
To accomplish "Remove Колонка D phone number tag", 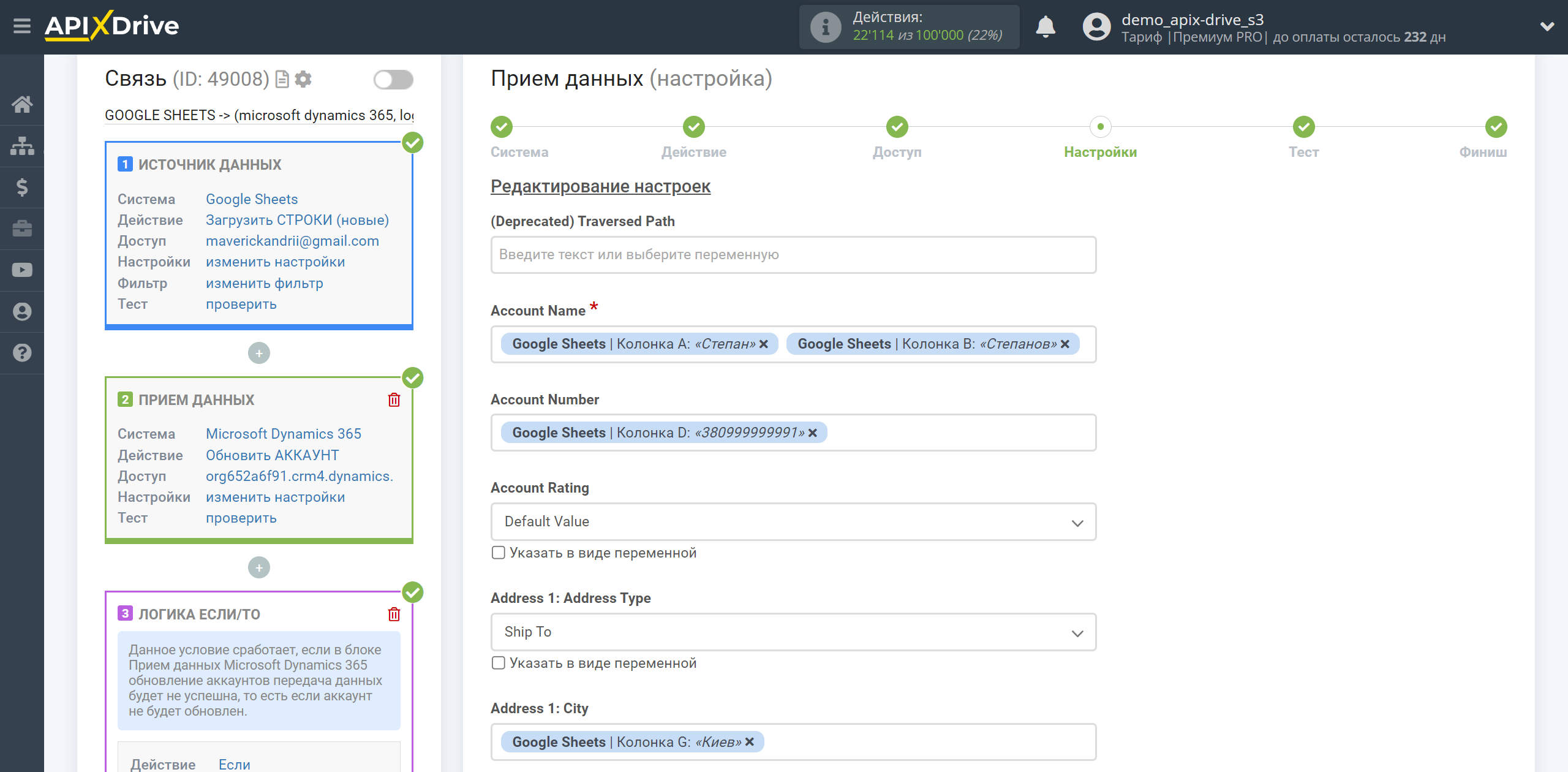I will pos(813,433).
